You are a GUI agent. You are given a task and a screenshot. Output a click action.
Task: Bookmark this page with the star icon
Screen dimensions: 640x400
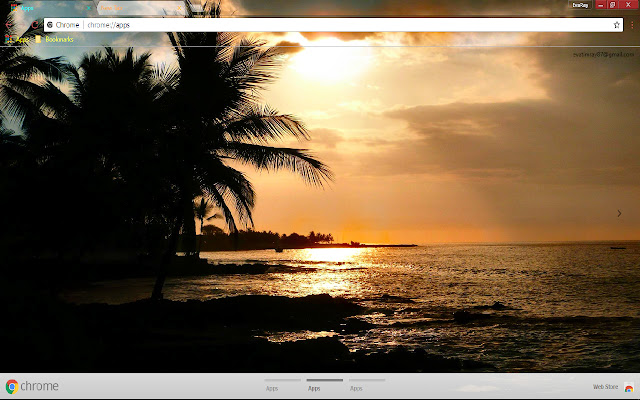pos(616,25)
